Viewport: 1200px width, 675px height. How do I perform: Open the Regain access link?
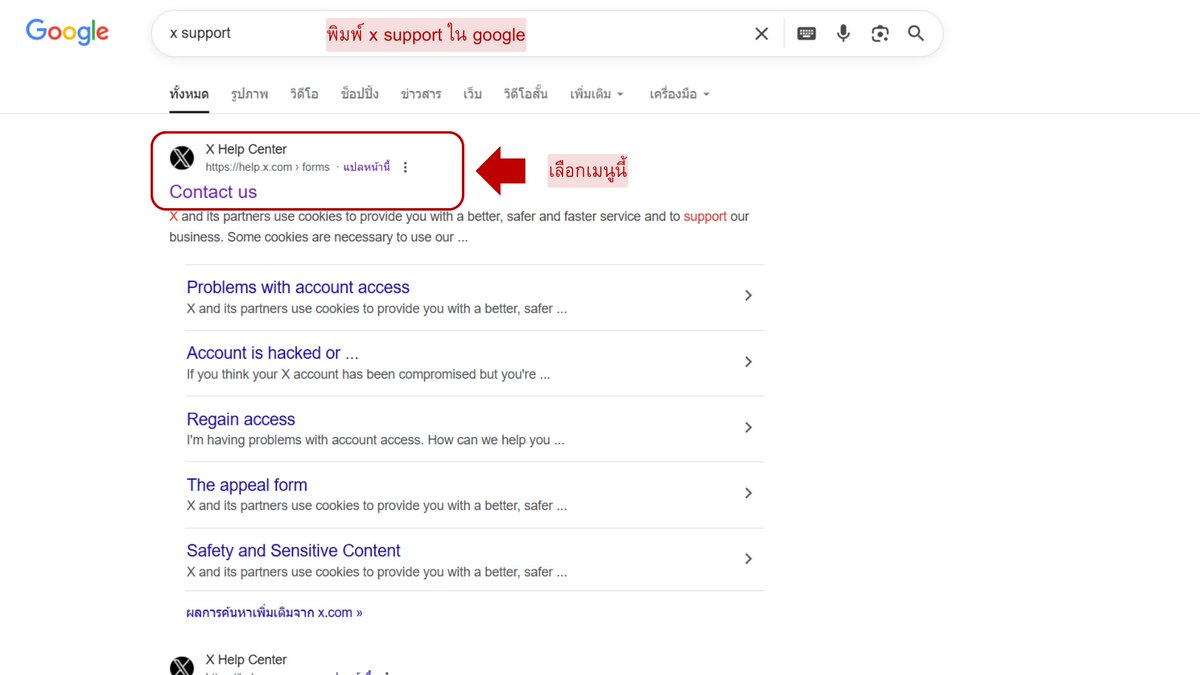click(x=241, y=419)
